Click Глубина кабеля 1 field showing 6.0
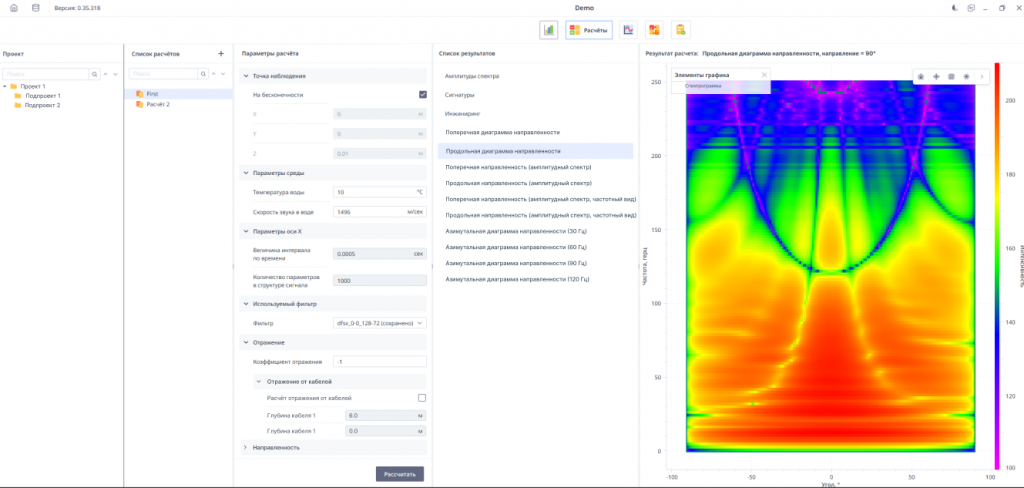The width and height of the screenshot is (1024, 488). [385, 415]
